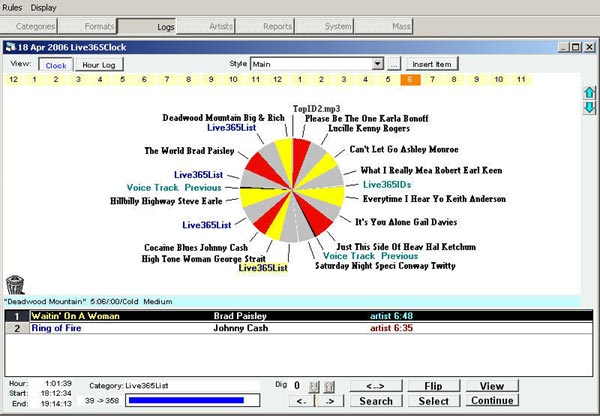Click the Start time 18:12:34

click(56, 393)
